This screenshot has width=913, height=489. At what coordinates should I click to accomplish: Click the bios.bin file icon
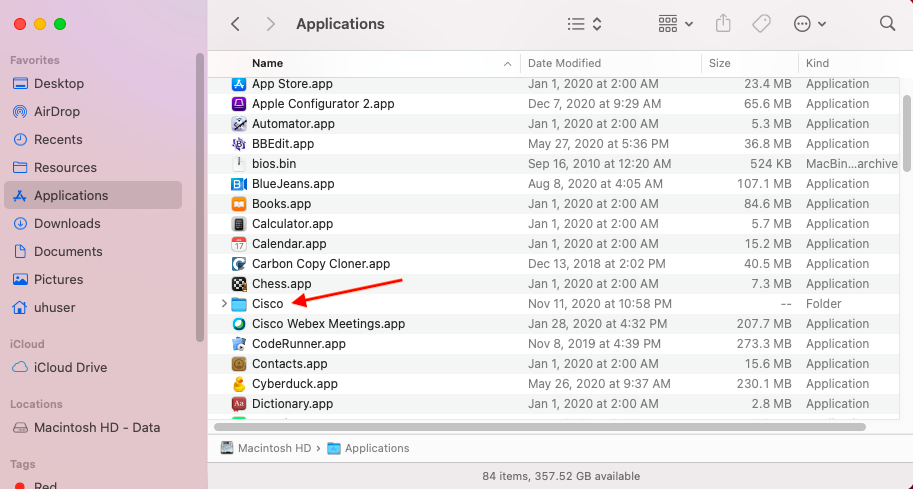(239, 164)
